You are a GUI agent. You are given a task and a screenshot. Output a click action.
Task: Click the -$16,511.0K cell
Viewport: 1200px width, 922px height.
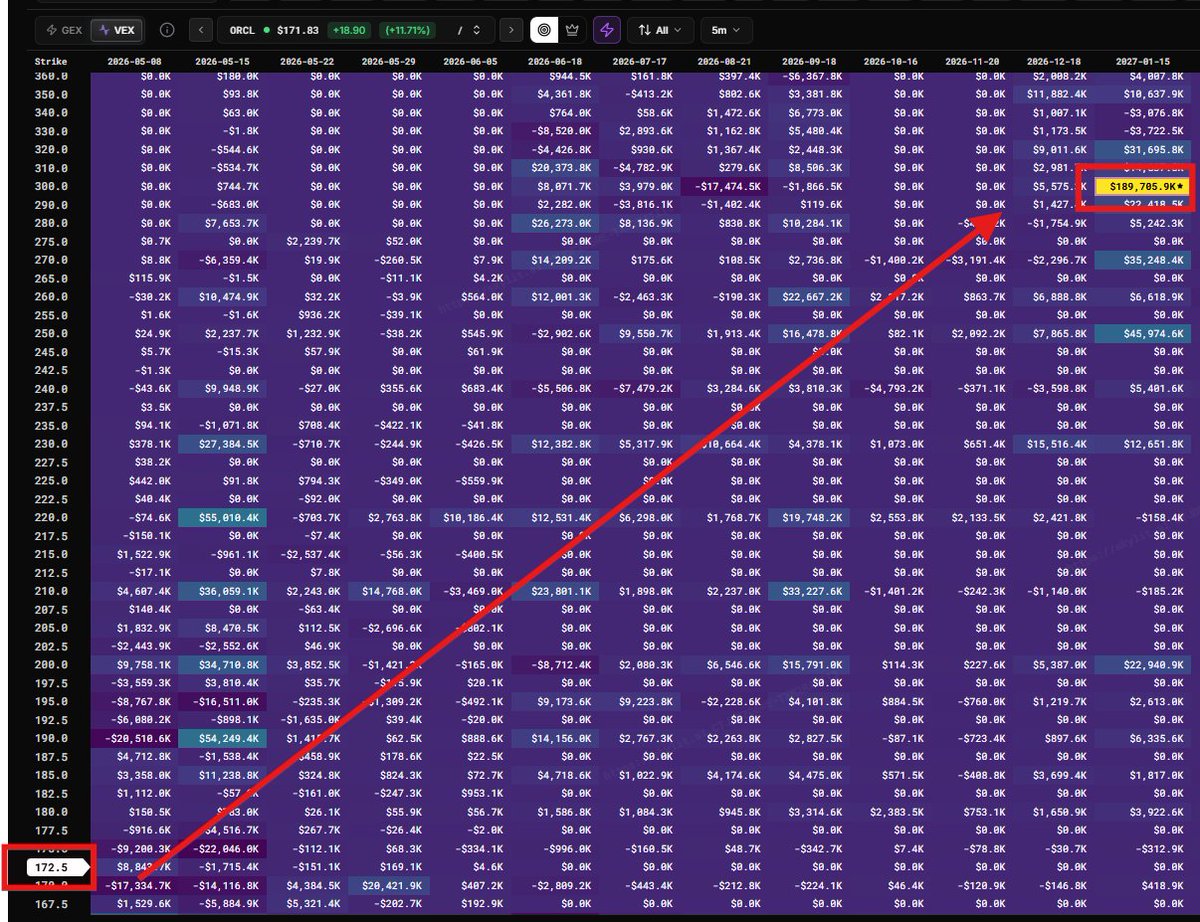pyautogui.click(x=222, y=701)
